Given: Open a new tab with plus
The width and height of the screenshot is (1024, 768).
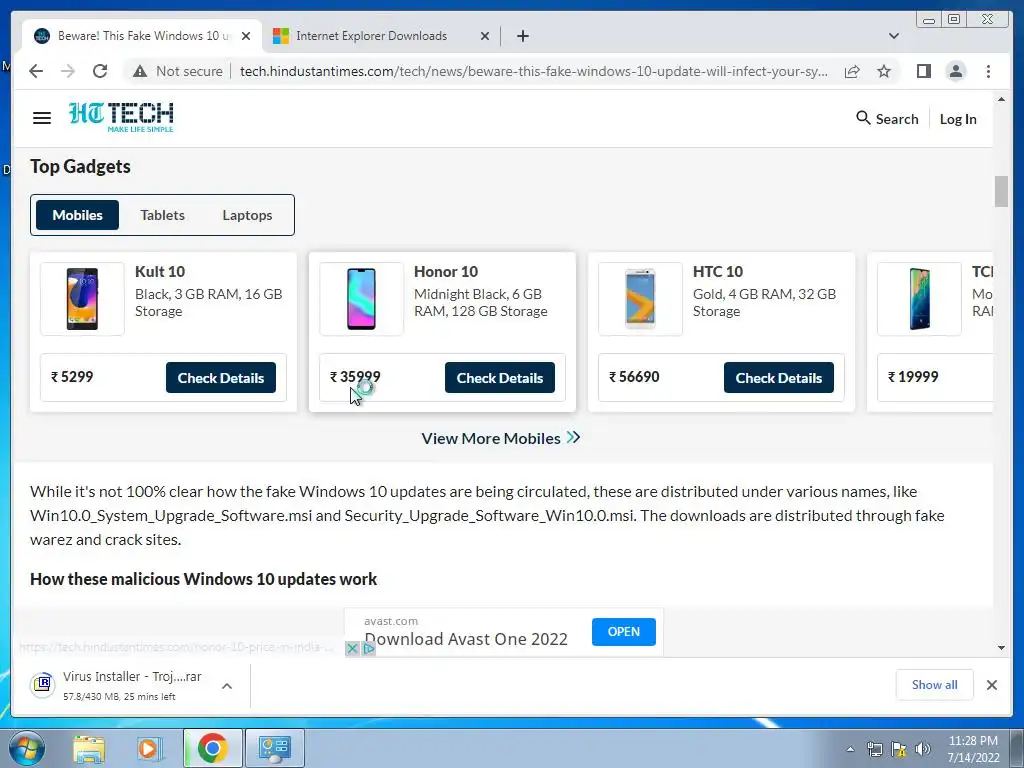Looking at the screenshot, I should click(x=522, y=36).
